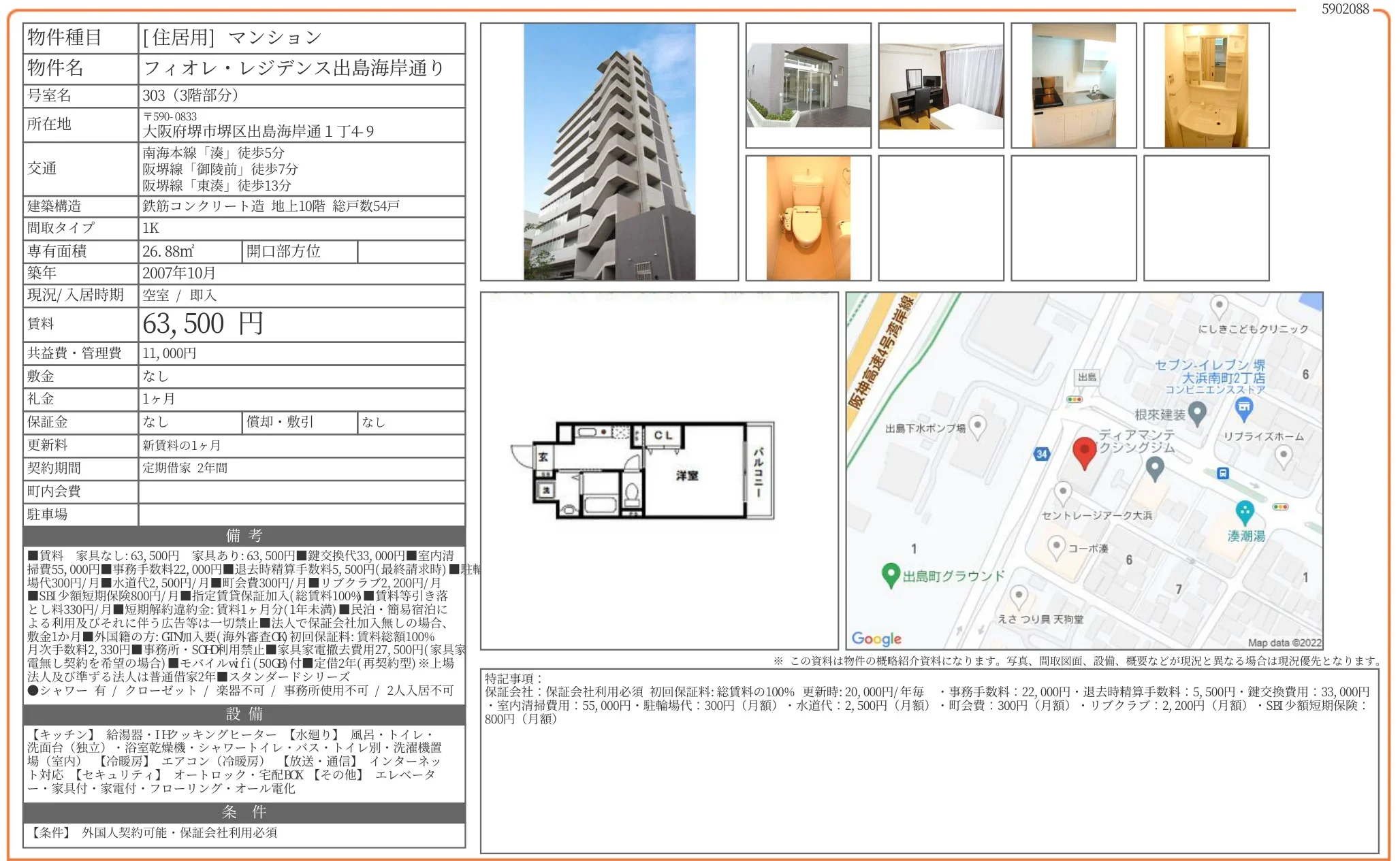Click the floor plan layout image
The height and width of the screenshot is (861, 1400).
643,470
